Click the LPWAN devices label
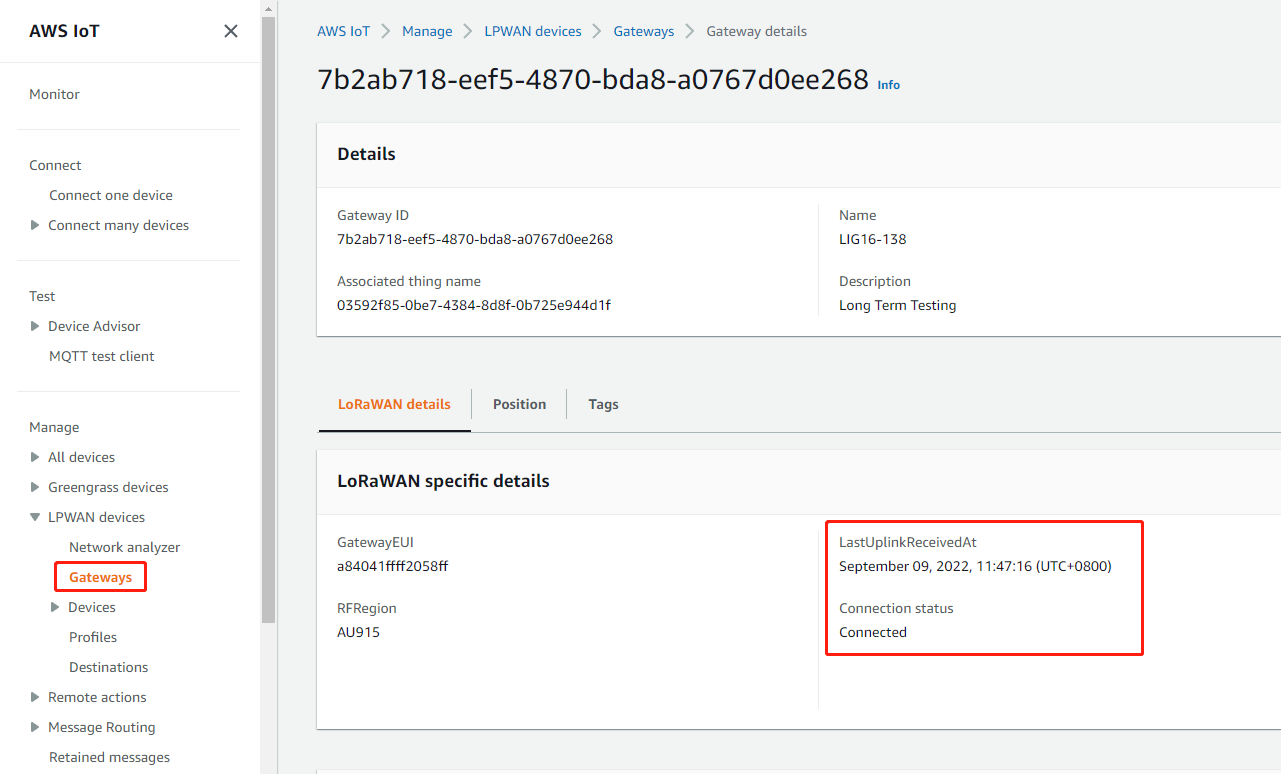1281x774 pixels. [96, 517]
